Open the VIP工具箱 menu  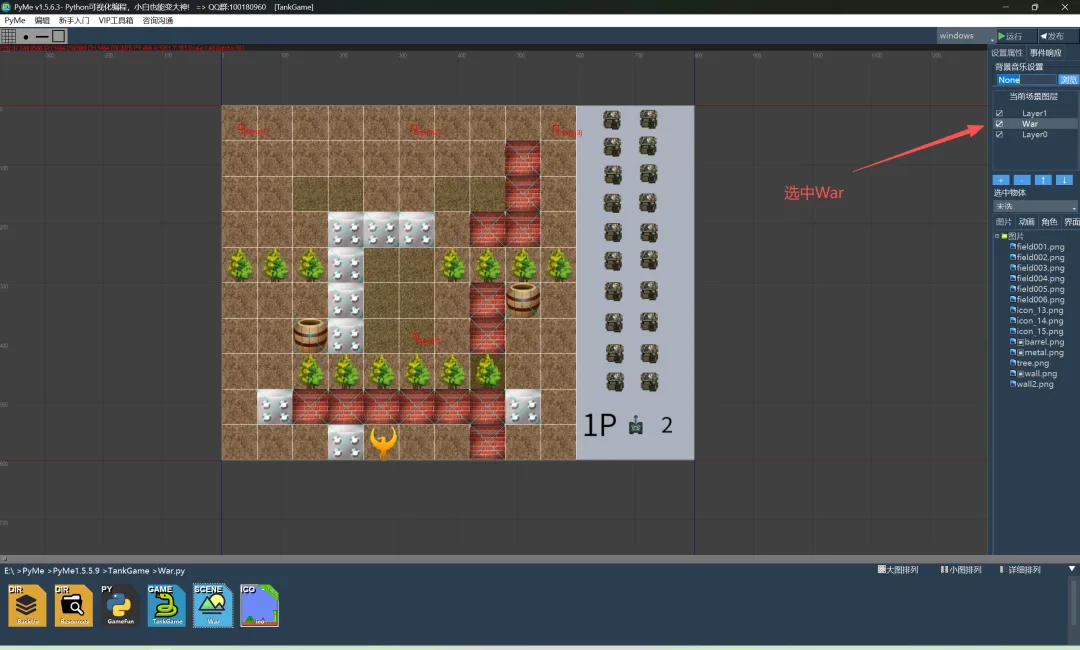tap(116, 21)
